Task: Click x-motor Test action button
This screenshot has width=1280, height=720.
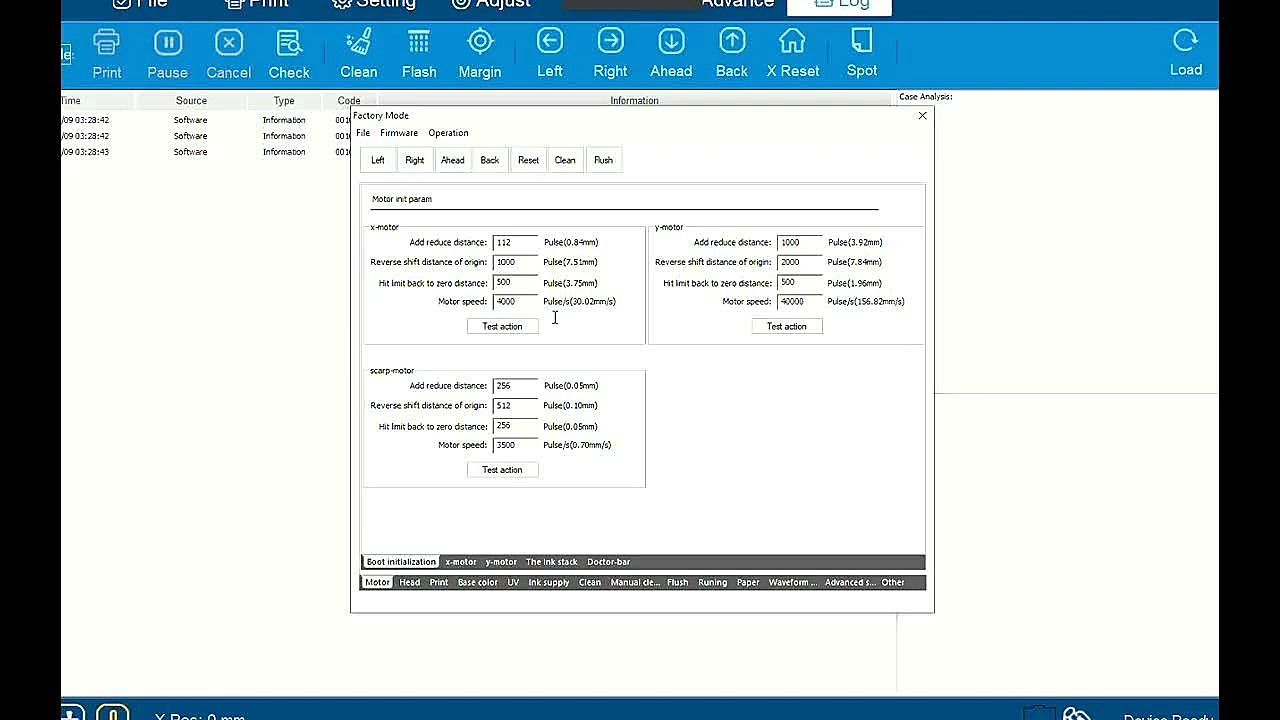Action: (502, 326)
